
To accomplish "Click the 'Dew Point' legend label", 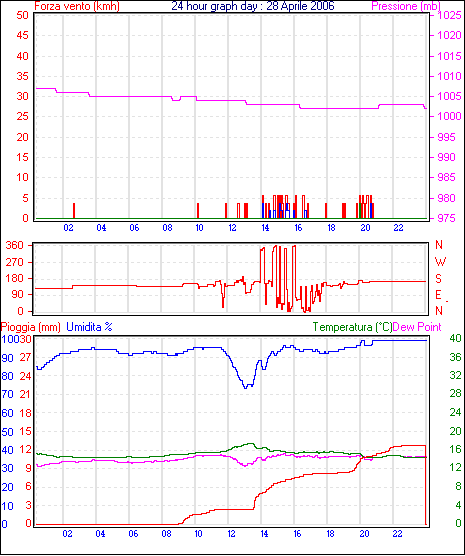I will click(417, 327).
